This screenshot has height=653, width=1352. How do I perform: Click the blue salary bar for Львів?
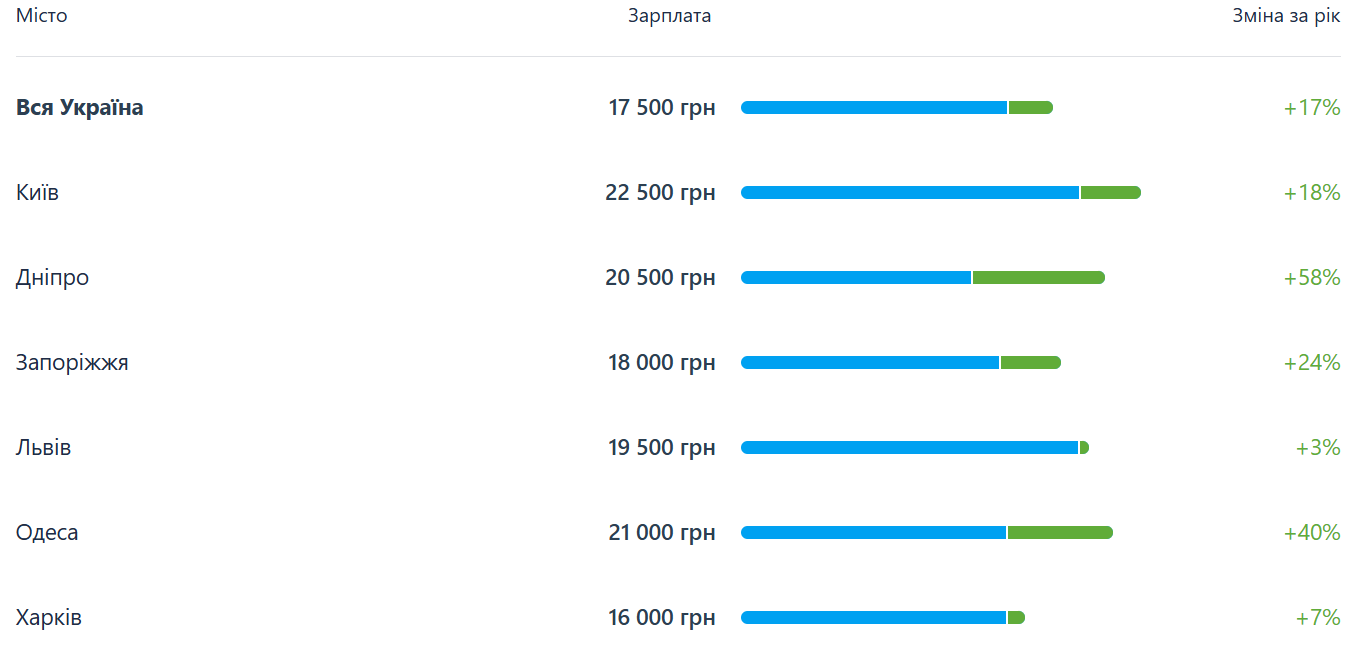tap(909, 447)
